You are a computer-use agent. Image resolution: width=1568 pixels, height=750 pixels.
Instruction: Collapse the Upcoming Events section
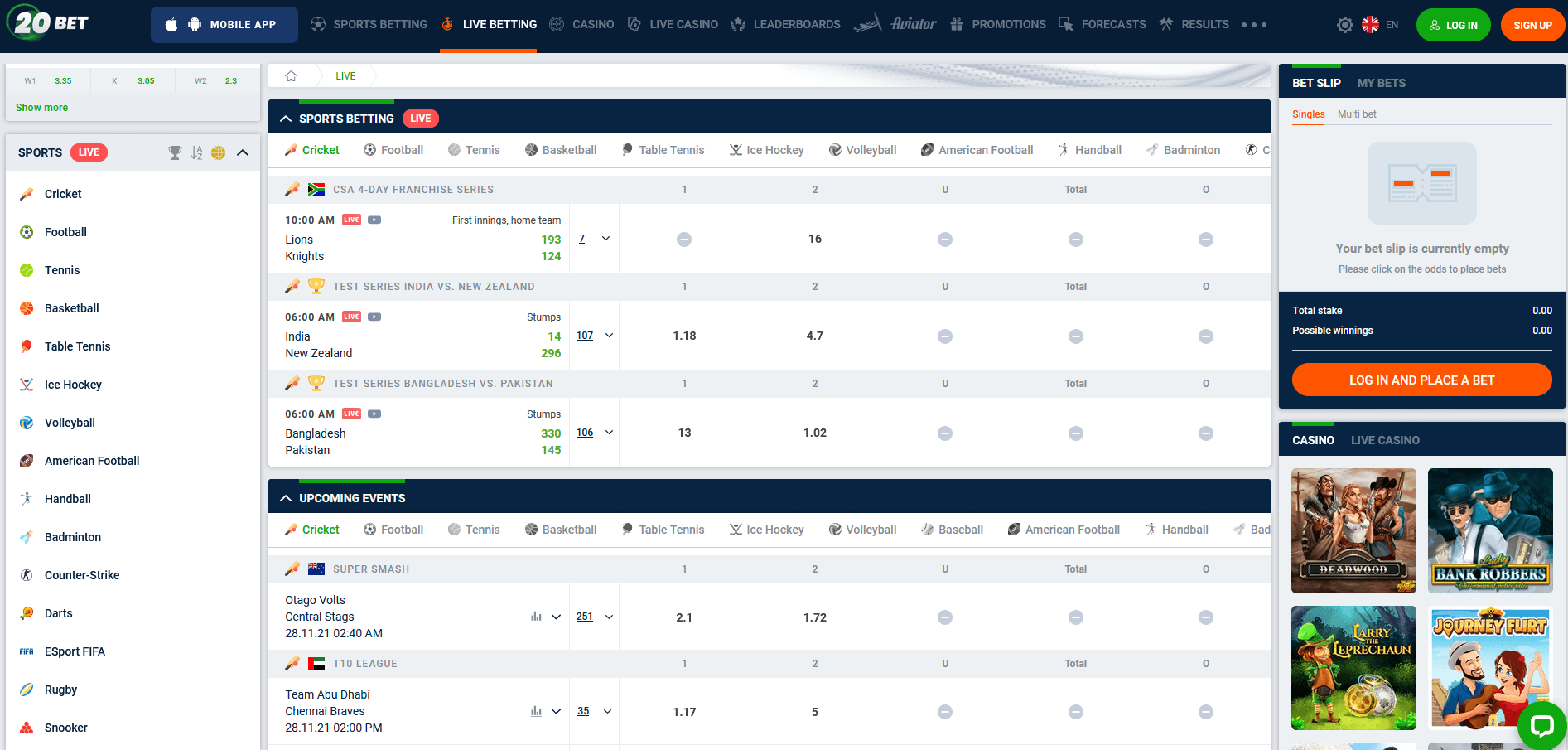point(286,498)
